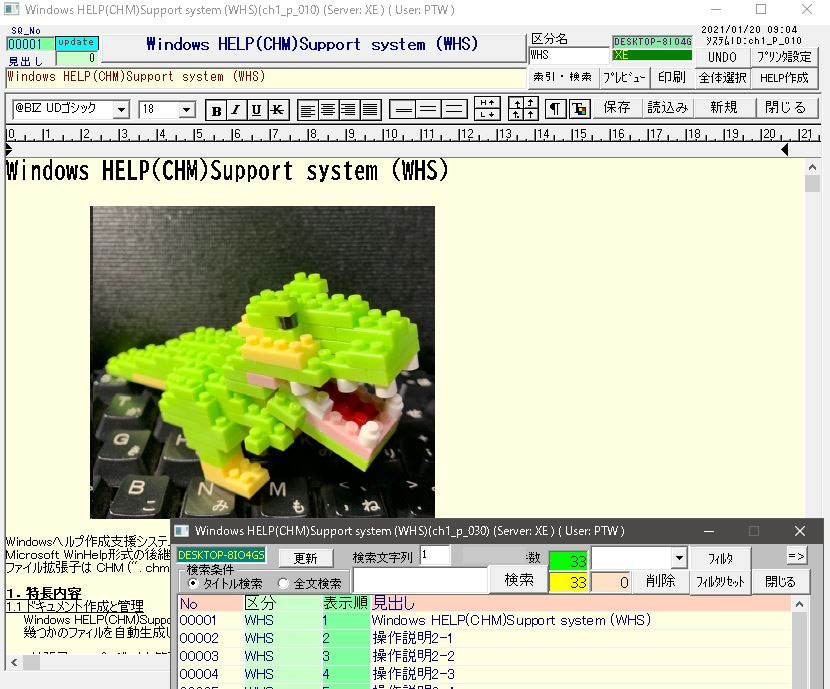Click the insert image toolbar icon
This screenshot has width=830, height=689.
pos(580,110)
